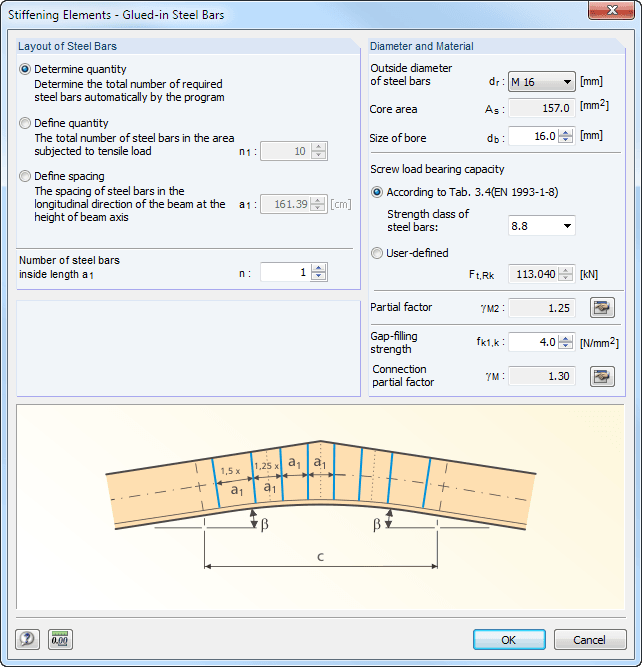The image size is (642, 667).
Task: Click the n input field showing 1
Action: [x=286, y=272]
